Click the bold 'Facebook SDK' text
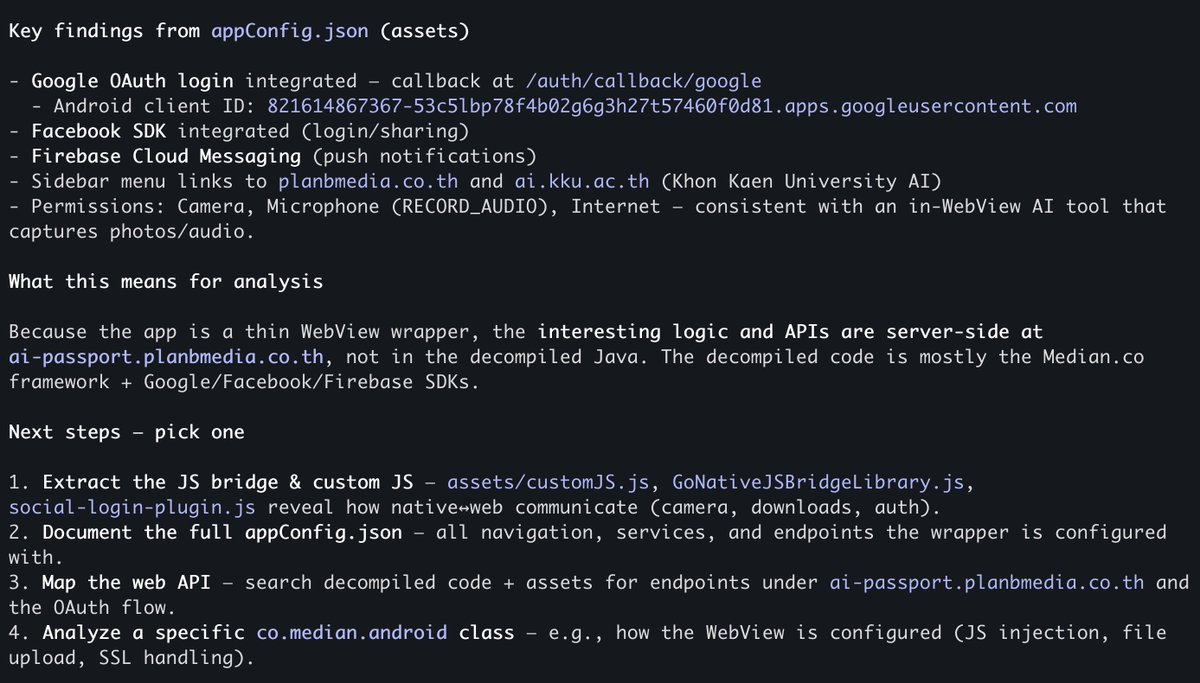The image size is (1200, 683). tap(100, 131)
